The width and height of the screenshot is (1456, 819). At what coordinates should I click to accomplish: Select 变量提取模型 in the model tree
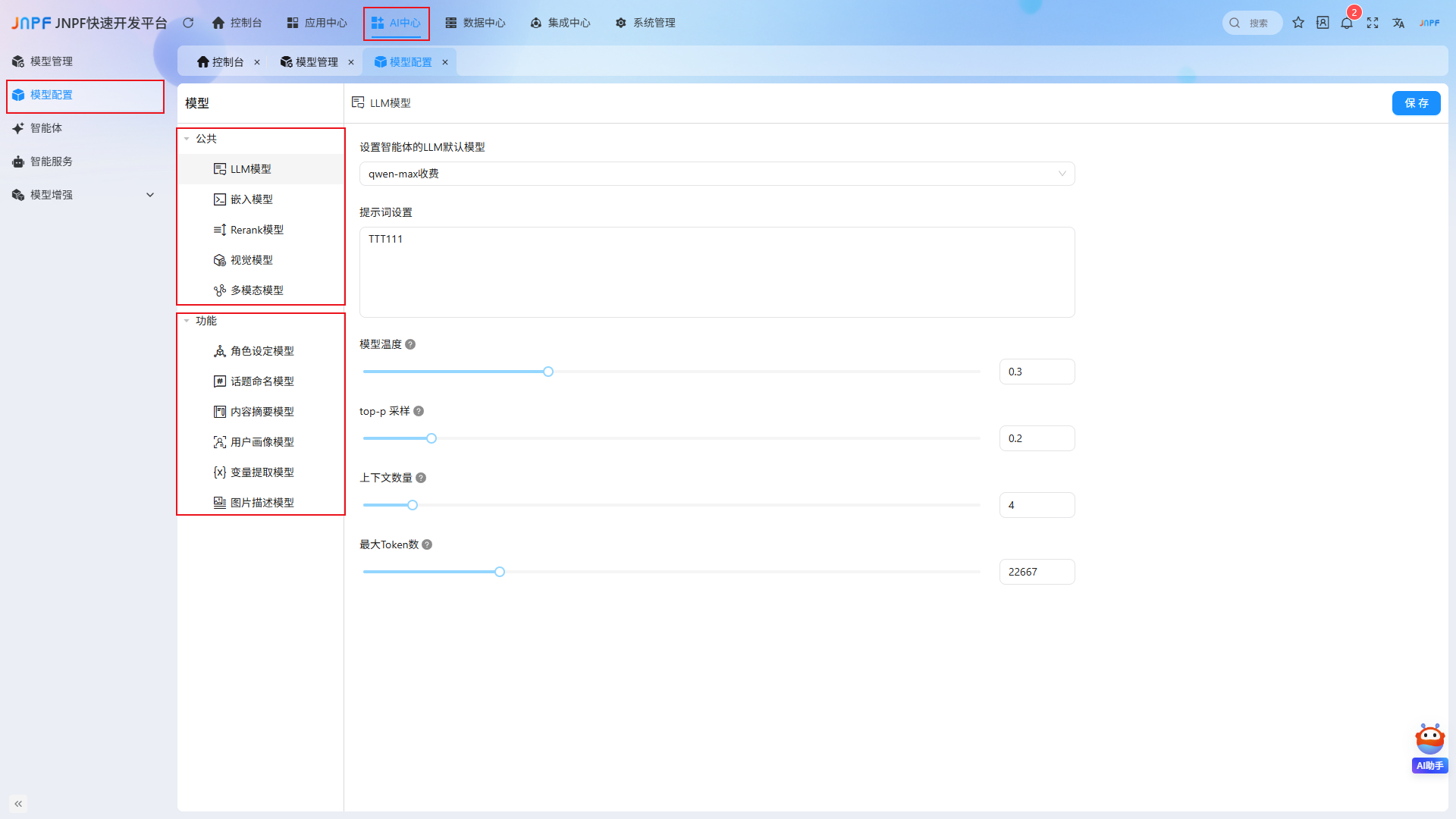261,472
